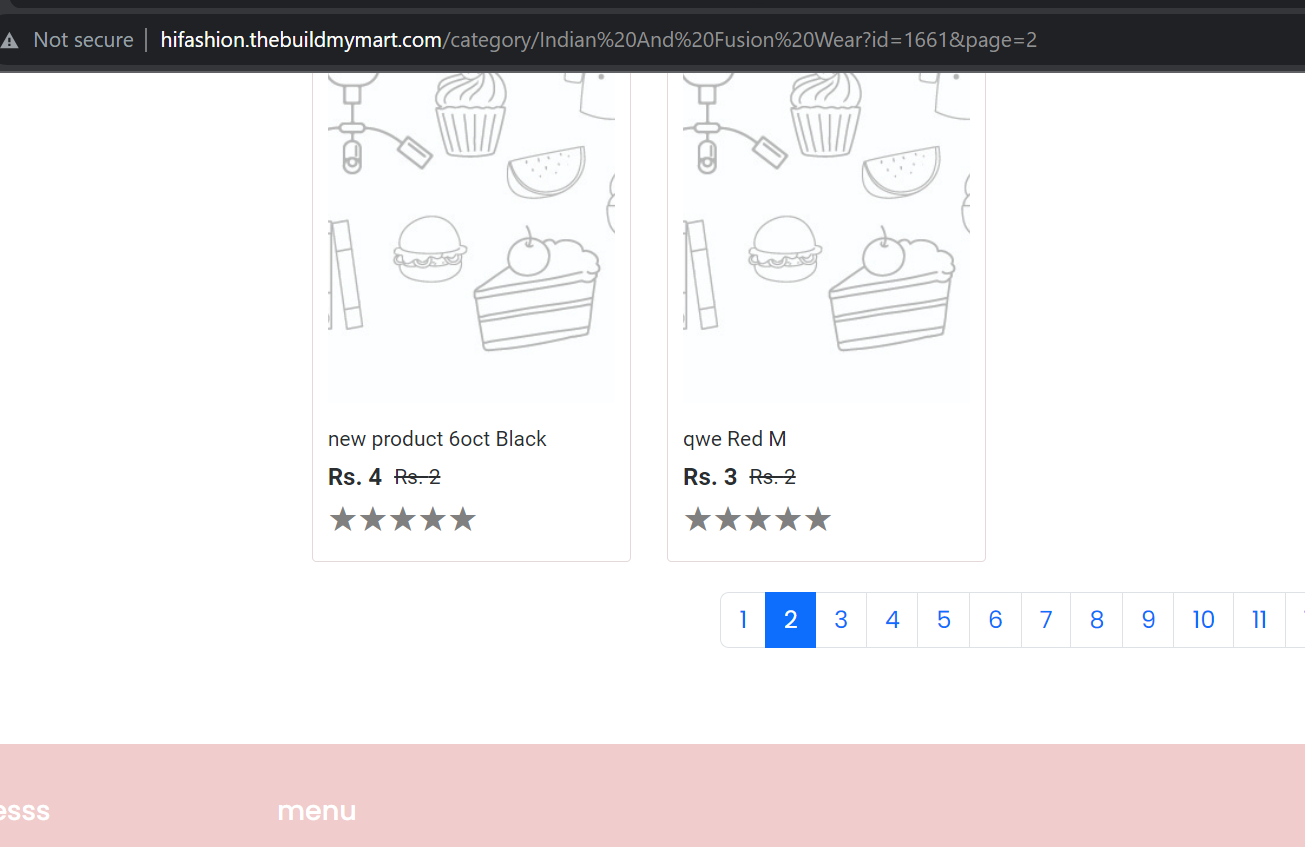
Task: Rate first star on new product 6oct Black
Action: (x=342, y=519)
